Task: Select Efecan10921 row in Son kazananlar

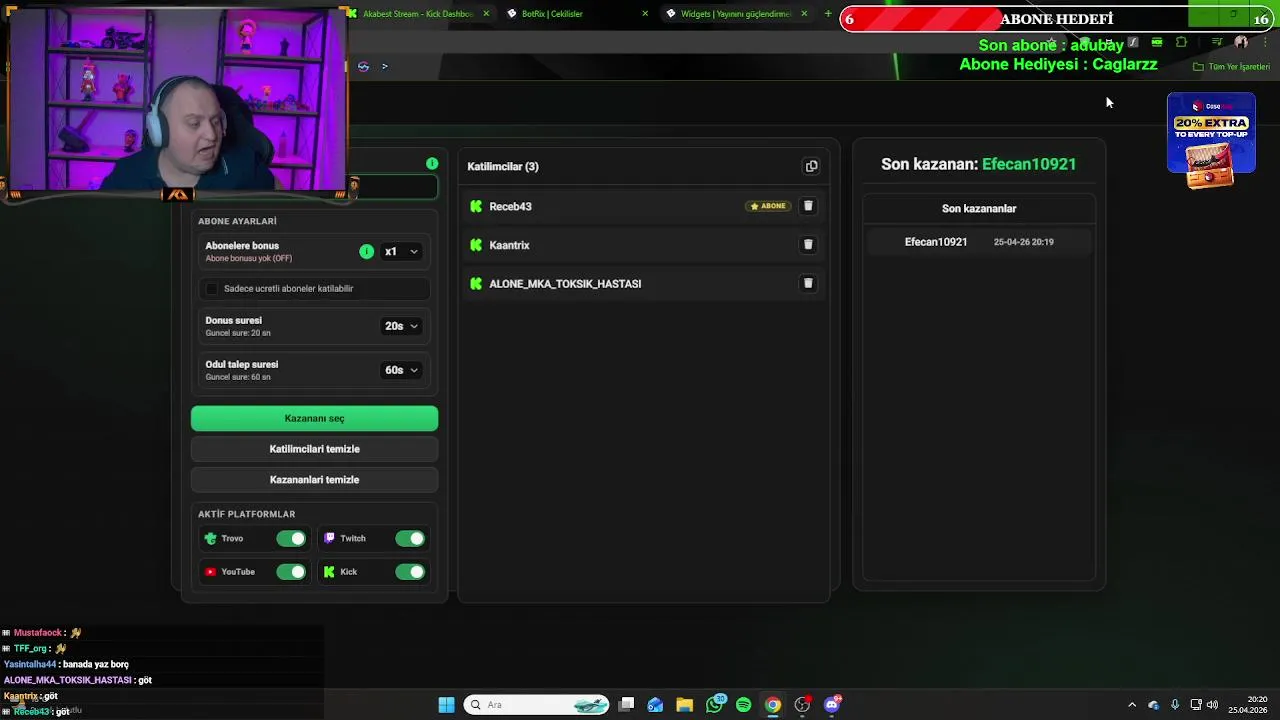Action: [979, 242]
